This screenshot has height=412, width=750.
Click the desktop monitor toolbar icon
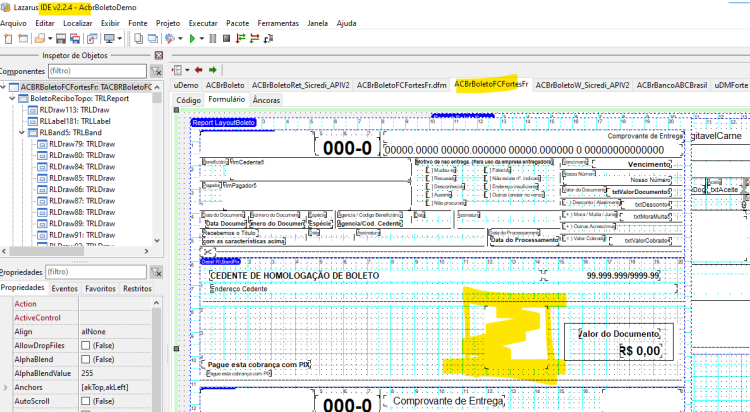pos(110,39)
